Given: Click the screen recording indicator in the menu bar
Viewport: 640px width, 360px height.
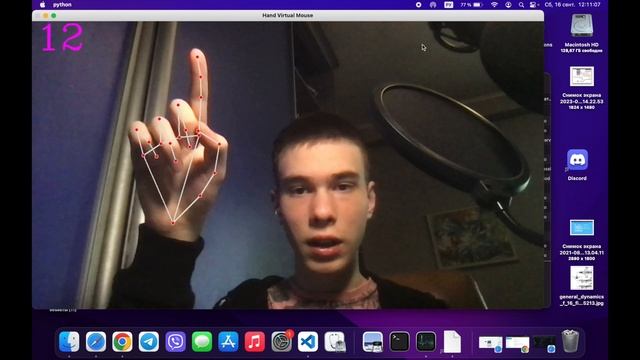Looking at the screenshot, I should click(418, 4).
